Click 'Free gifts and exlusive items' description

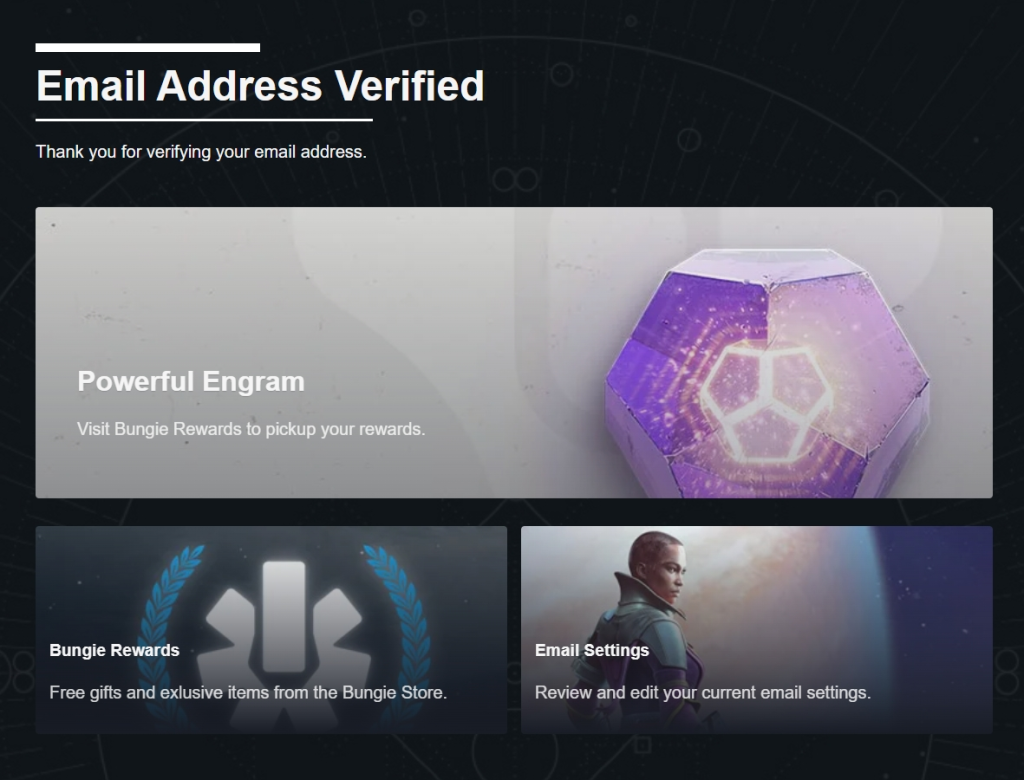point(248,692)
